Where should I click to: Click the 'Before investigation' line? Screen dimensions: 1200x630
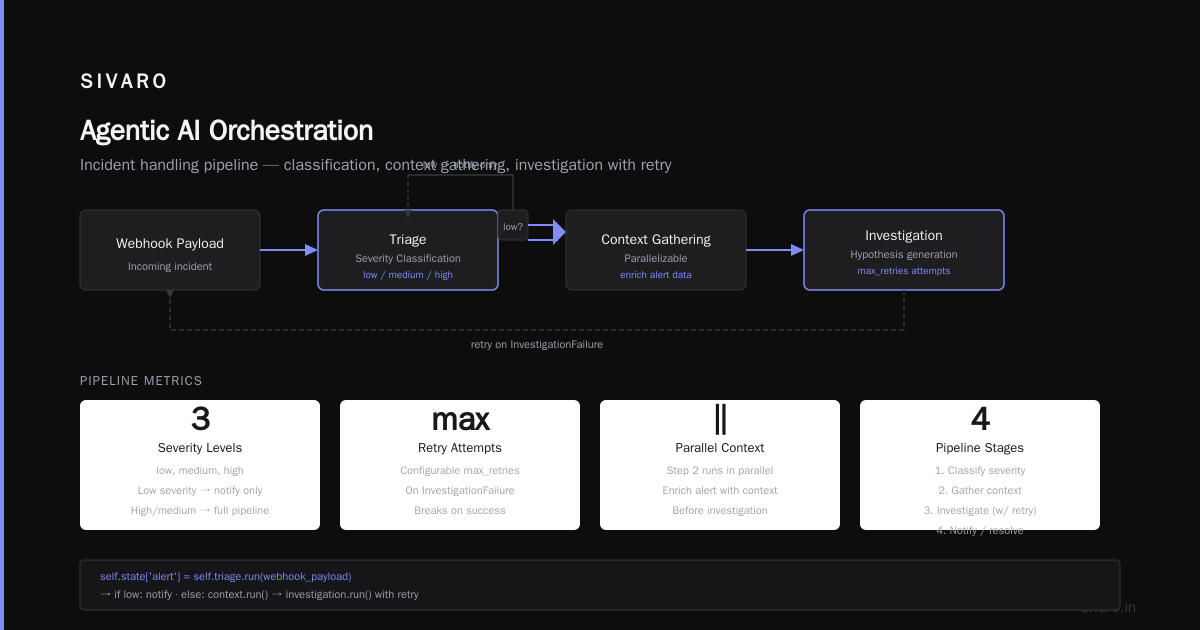(720, 510)
